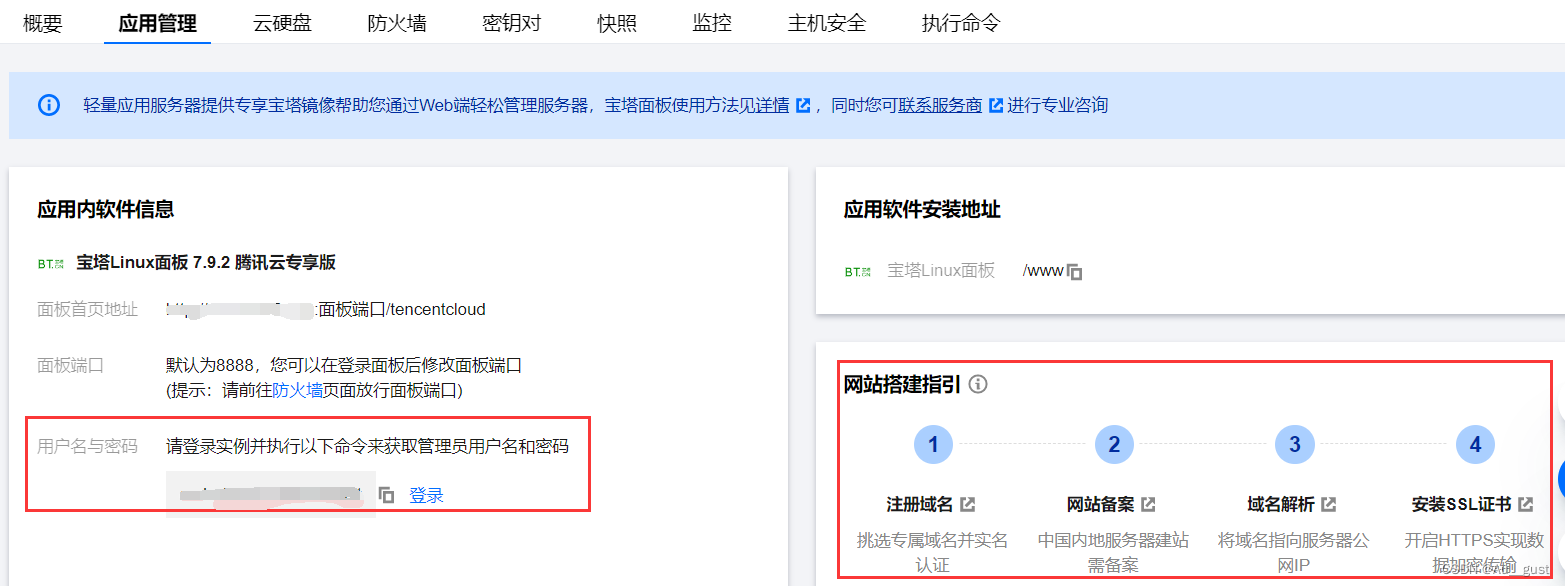
Task: Open the 见详情 link in banner
Action: (x=765, y=105)
